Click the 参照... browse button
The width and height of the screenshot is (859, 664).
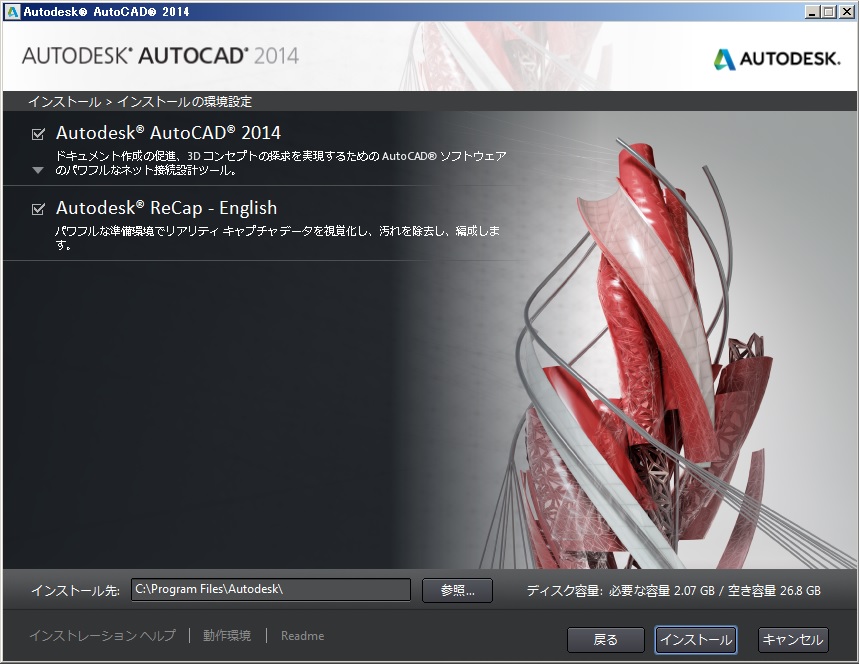tap(457, 590)
